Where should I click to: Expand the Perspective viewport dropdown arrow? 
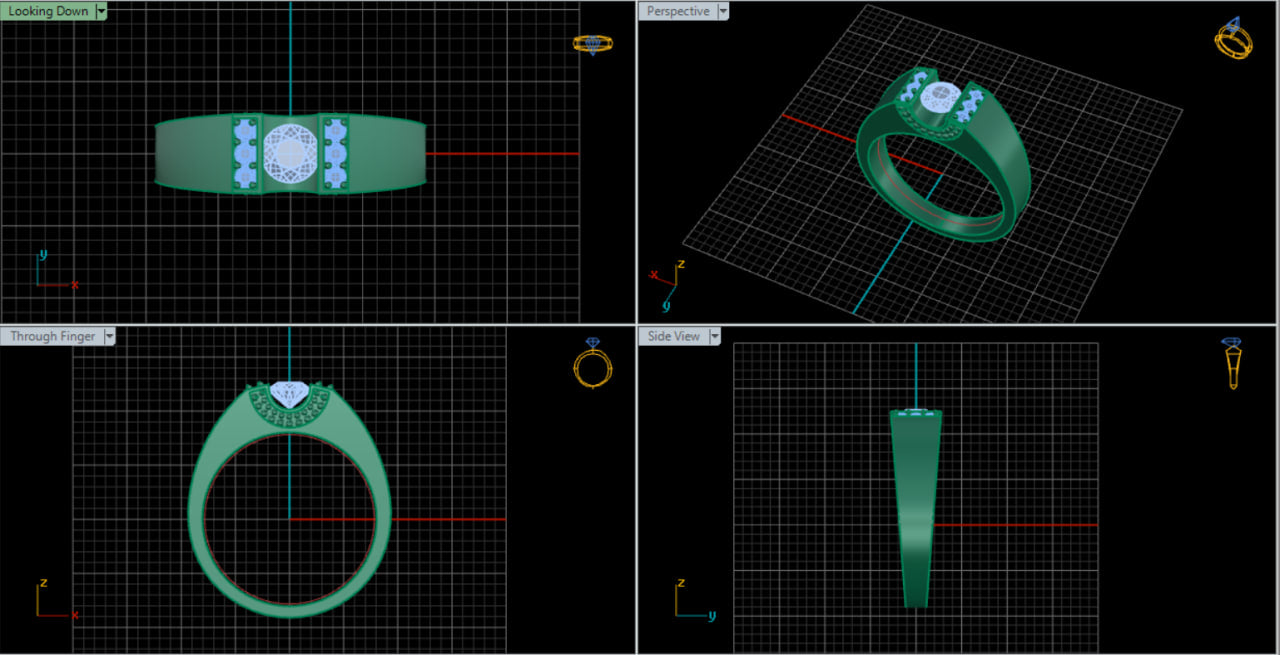tap(723, 12)
